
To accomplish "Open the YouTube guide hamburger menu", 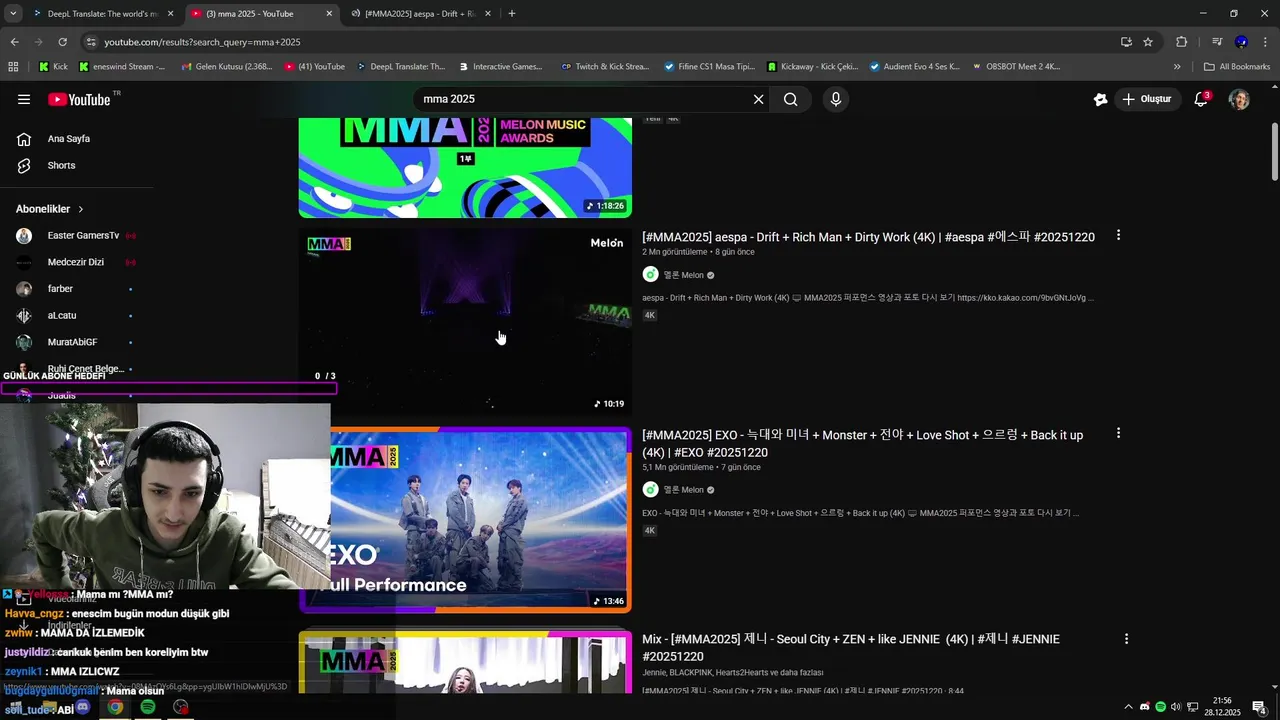I will 24,99.
